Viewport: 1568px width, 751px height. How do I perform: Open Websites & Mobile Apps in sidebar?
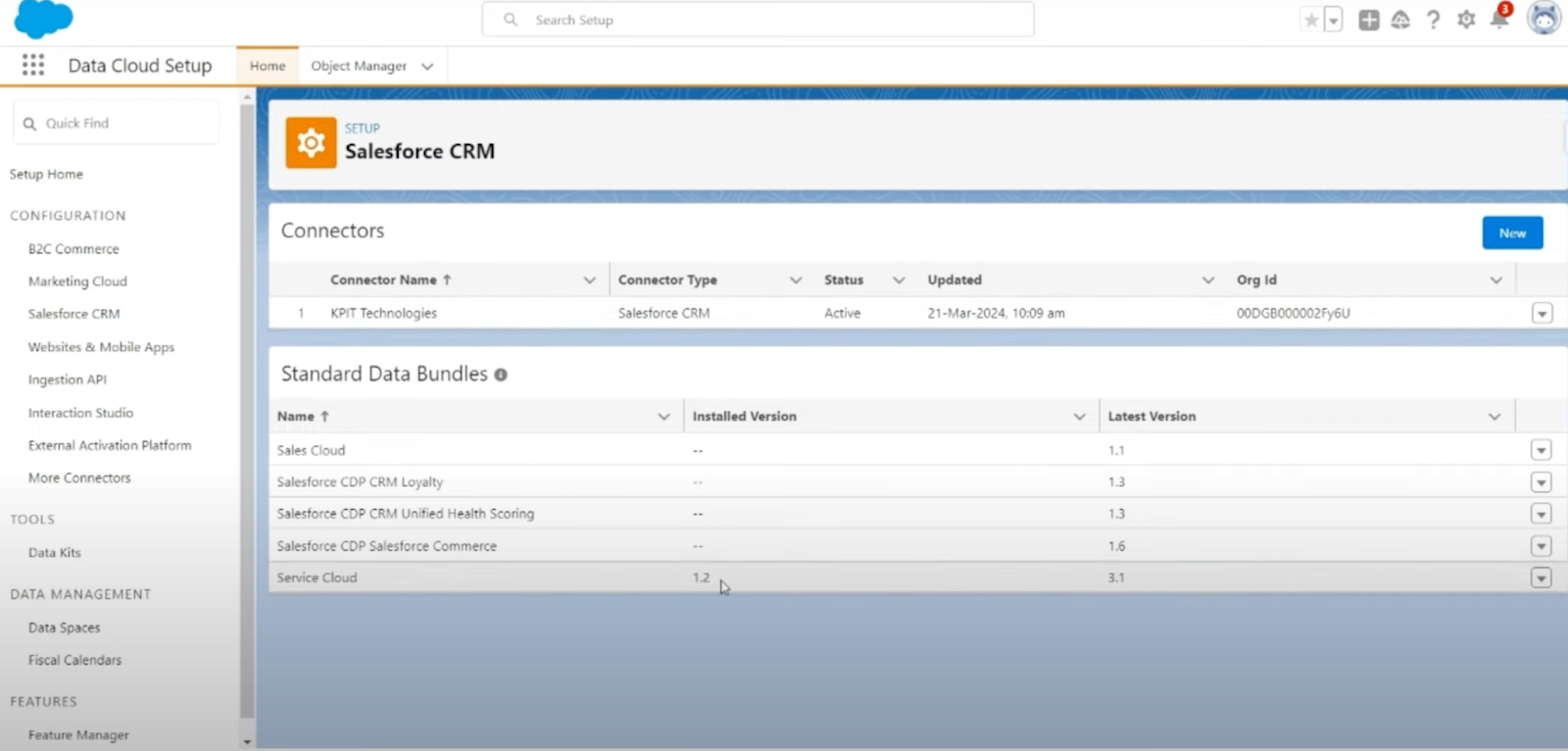[x=101, y=347]
